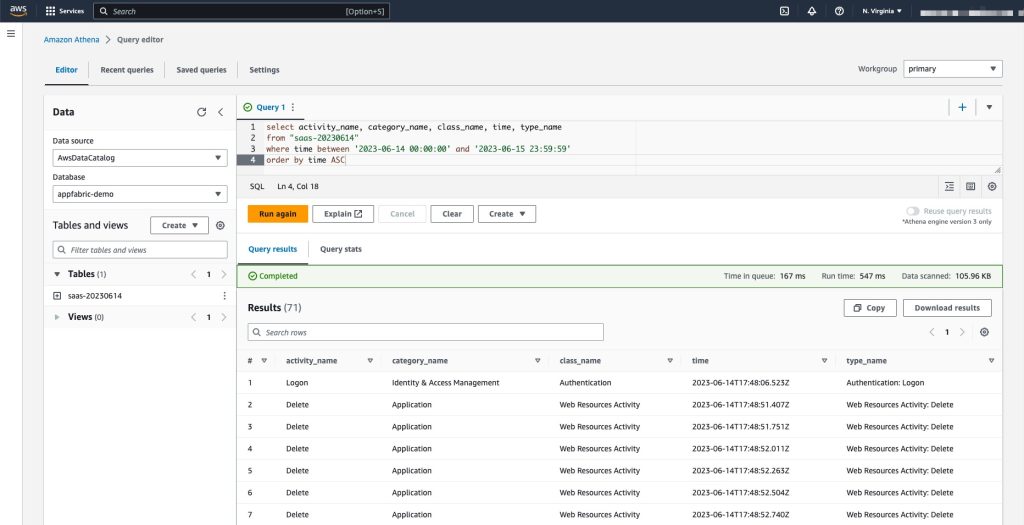
Task: Select the Query stats tab
Action: (x=340, y=249)
